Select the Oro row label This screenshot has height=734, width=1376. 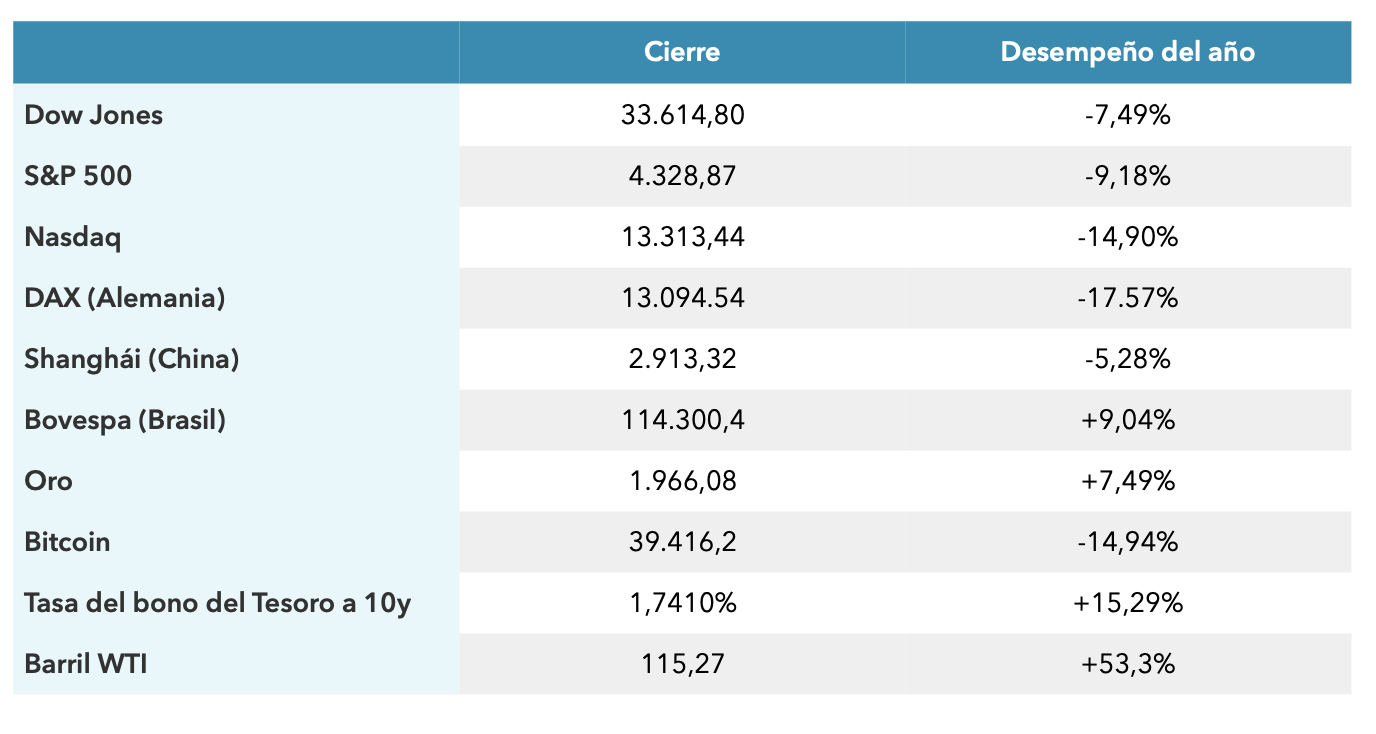coord(48,481)
